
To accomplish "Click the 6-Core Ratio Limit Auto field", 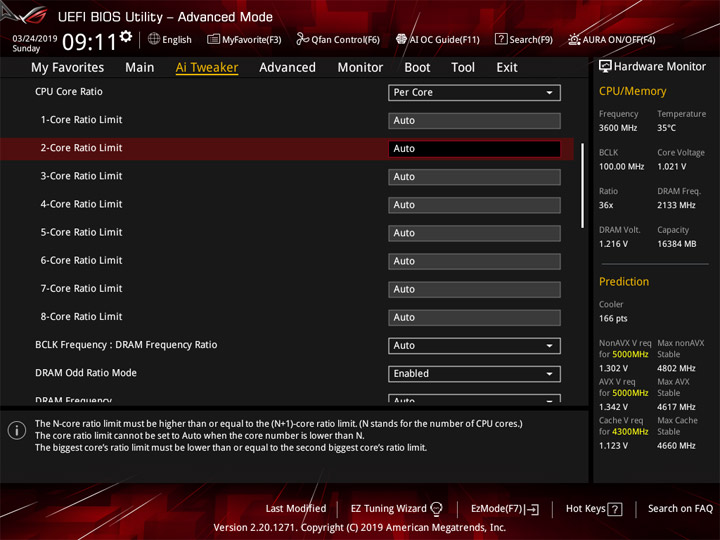I will point(474,261).
